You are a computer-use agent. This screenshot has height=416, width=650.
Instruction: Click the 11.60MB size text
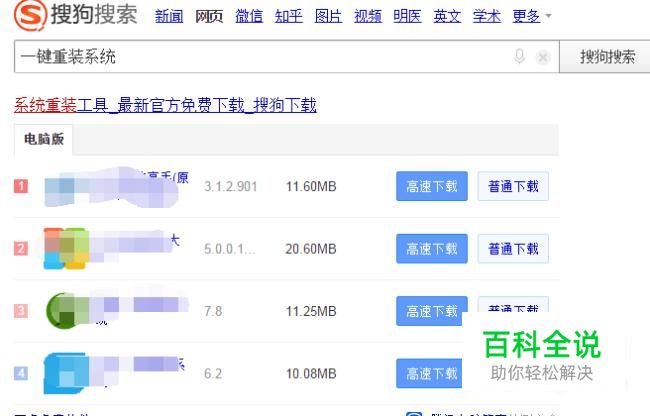(x=311, y=186)
